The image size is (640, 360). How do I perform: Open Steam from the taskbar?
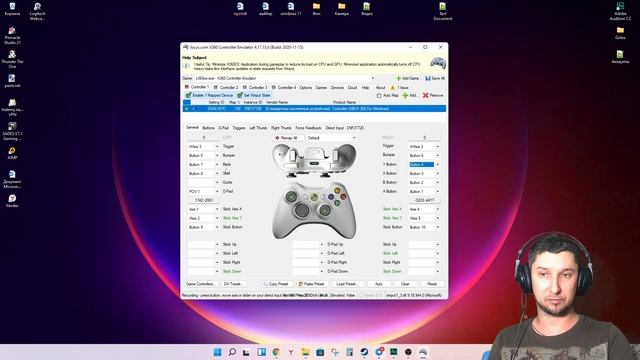click(364, 352)
